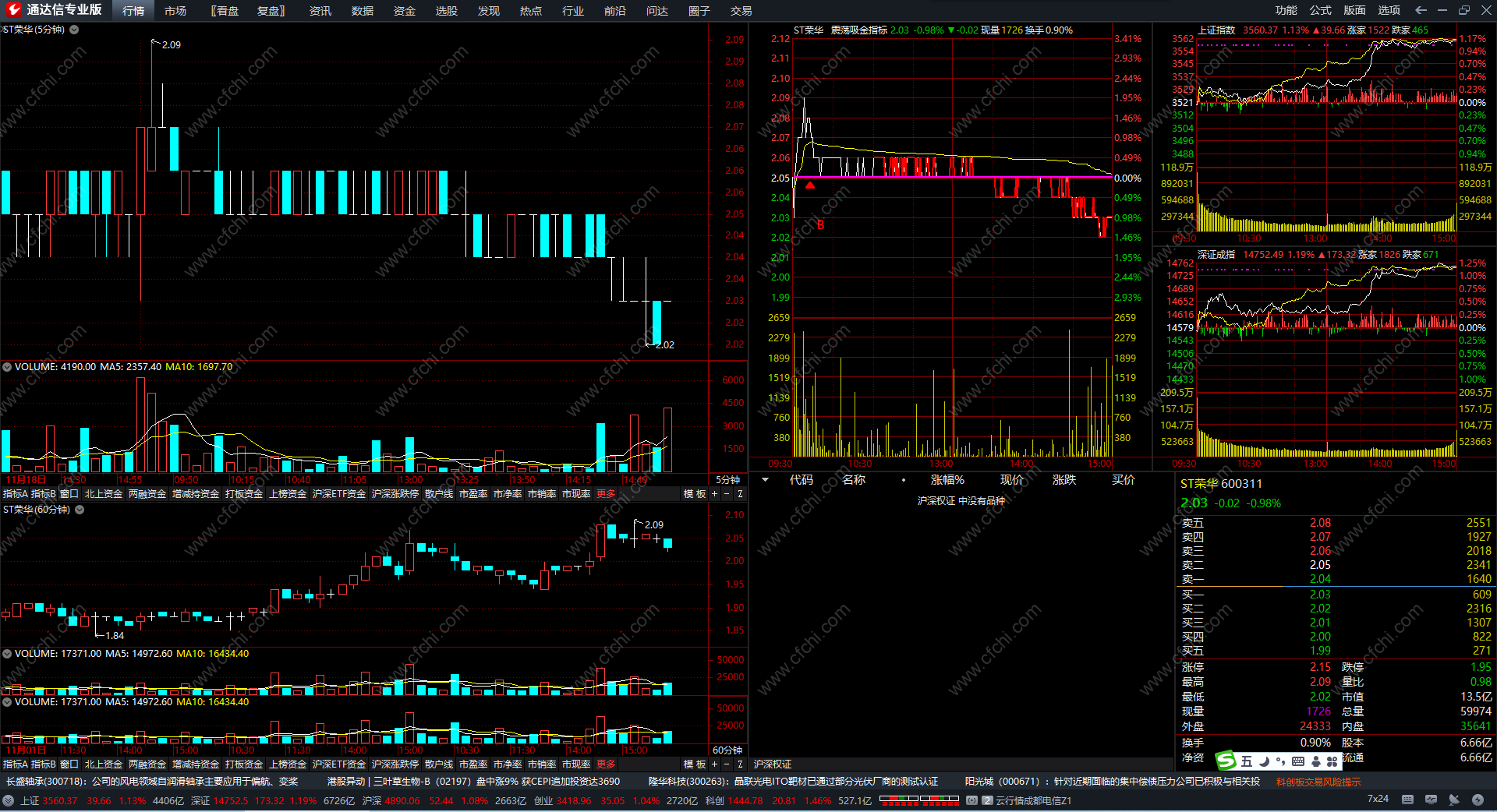Zoom in with the plus icon under 5-minute chart
This screenshot has width=1497, height=812.
coord(714,494)
